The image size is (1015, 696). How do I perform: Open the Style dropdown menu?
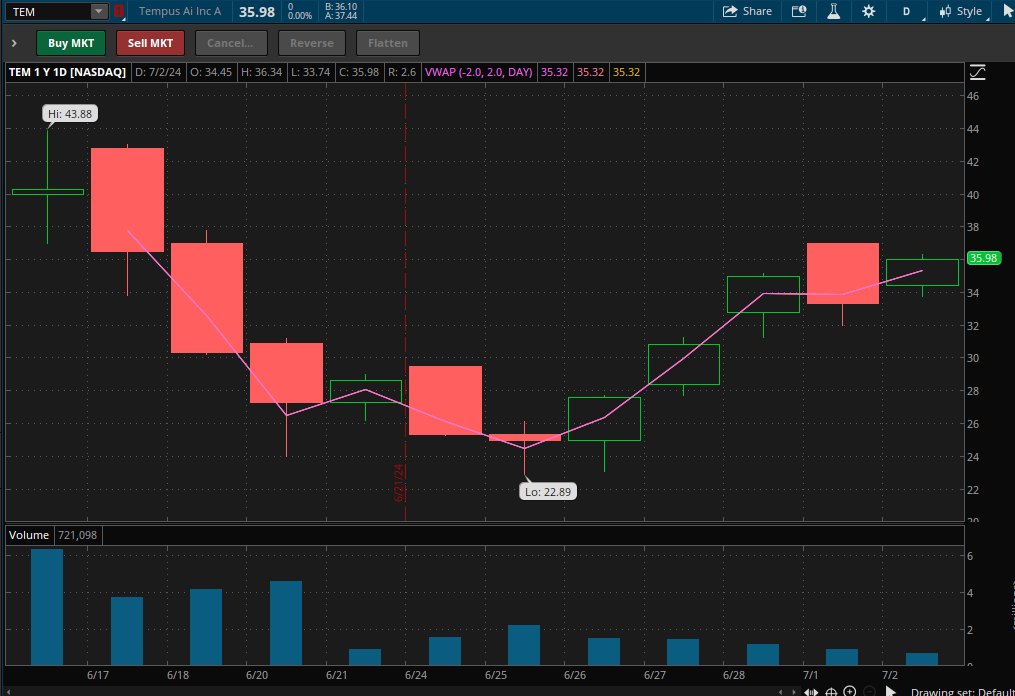pos(963,11)
